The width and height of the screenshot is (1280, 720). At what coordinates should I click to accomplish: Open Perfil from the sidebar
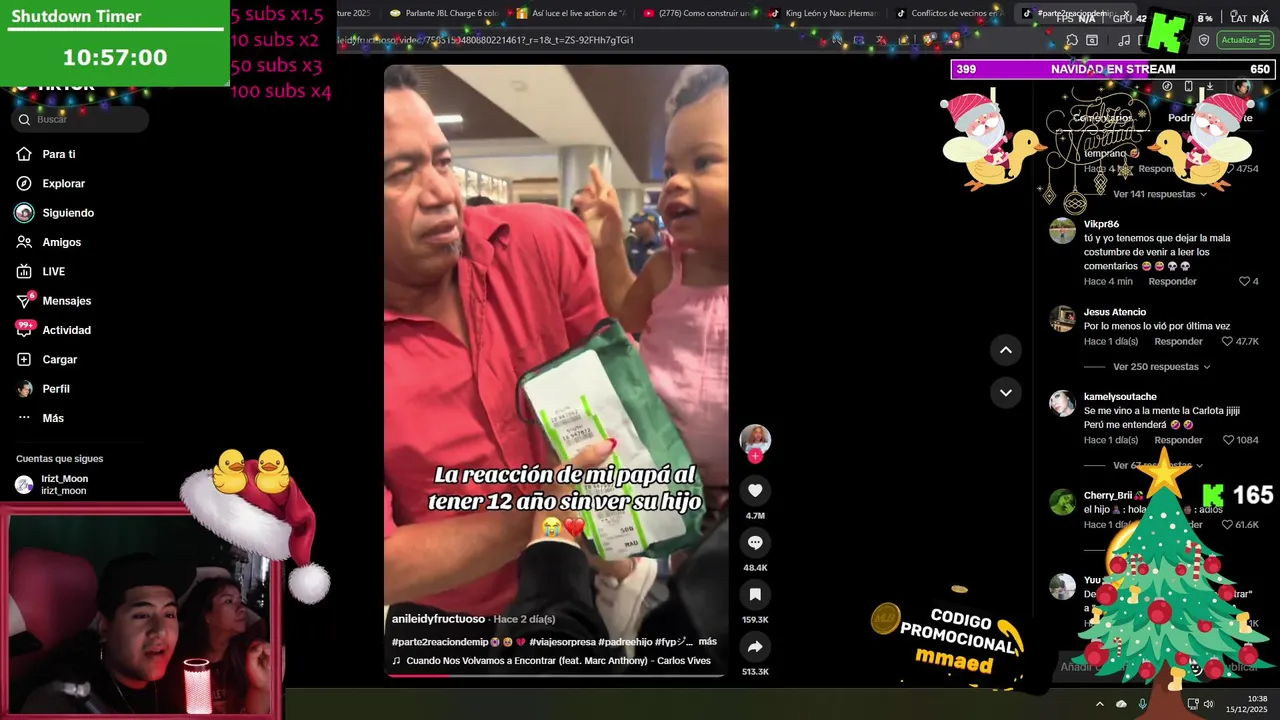point(55,389)
